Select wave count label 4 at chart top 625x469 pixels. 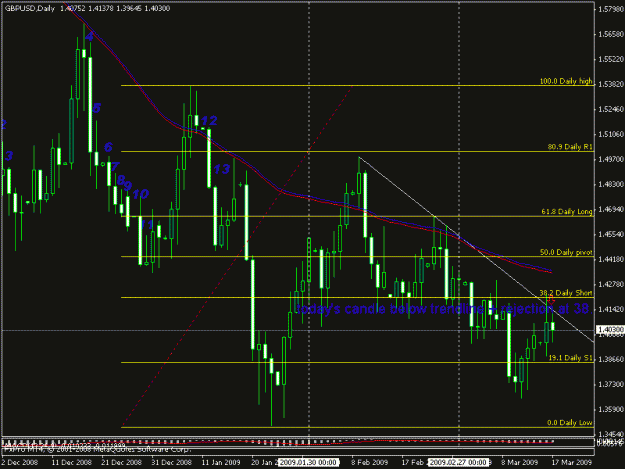[x=89, y=37]
